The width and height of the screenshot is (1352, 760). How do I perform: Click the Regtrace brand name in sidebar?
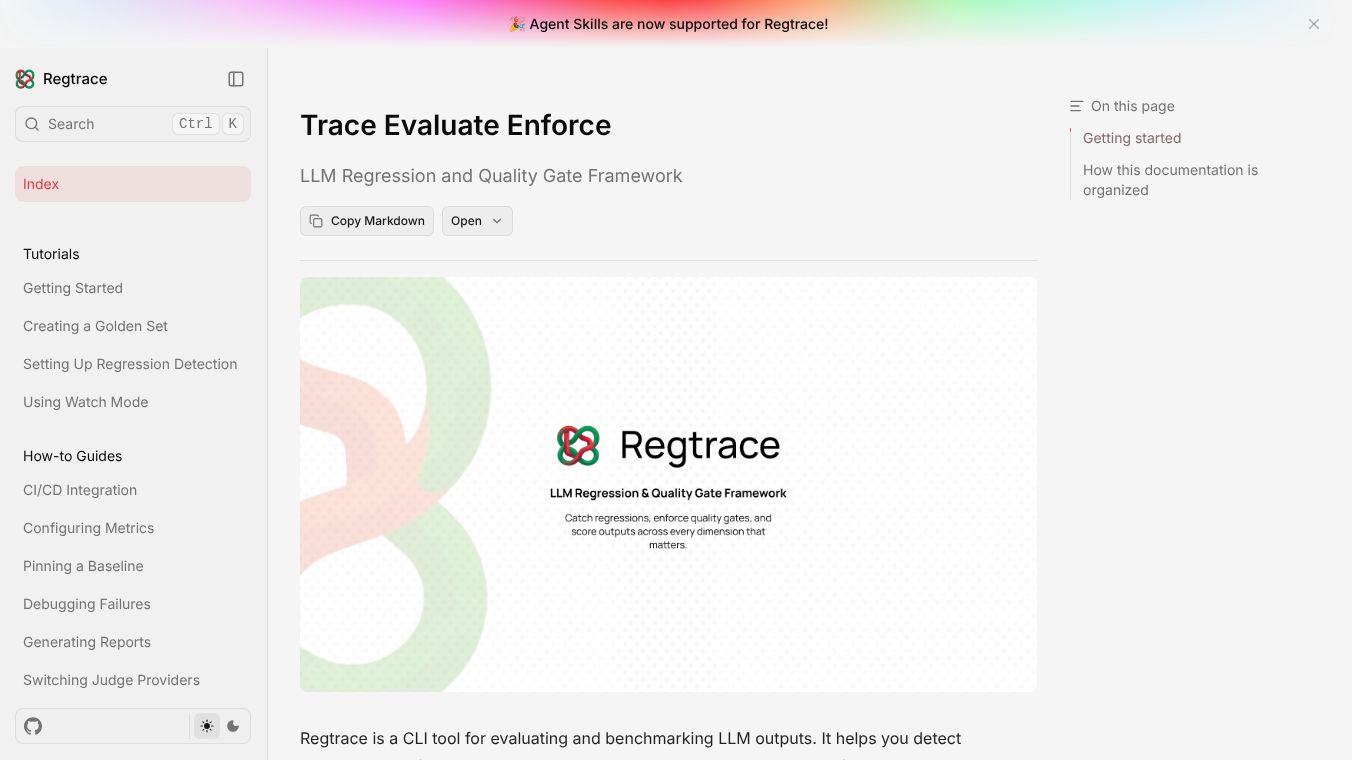point(75,79)
